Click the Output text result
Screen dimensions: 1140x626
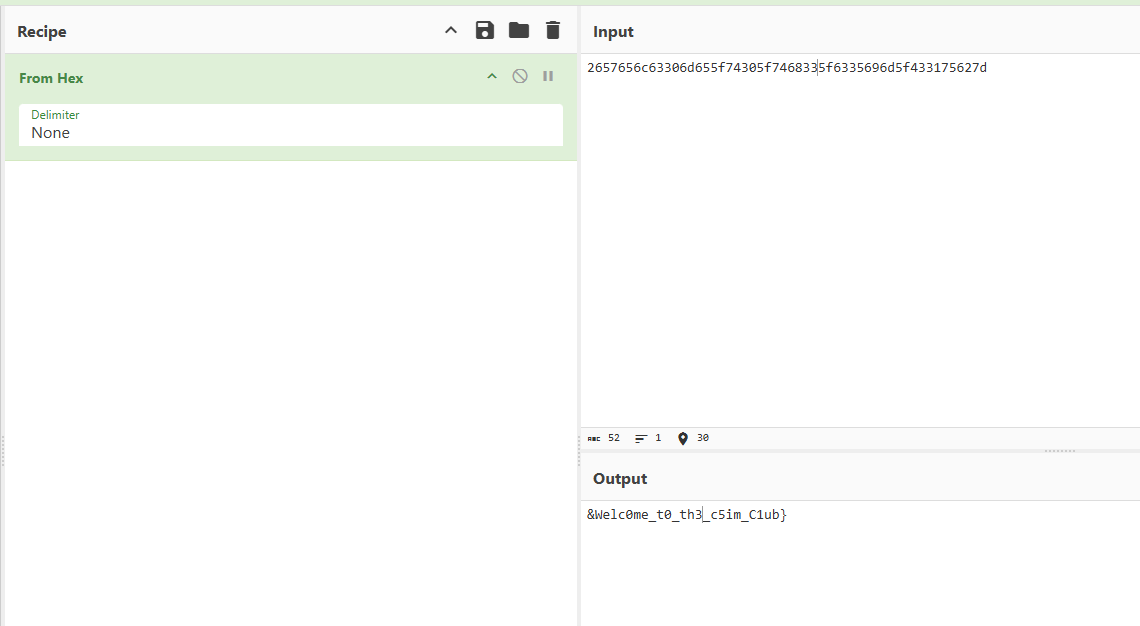click(687, 515)
